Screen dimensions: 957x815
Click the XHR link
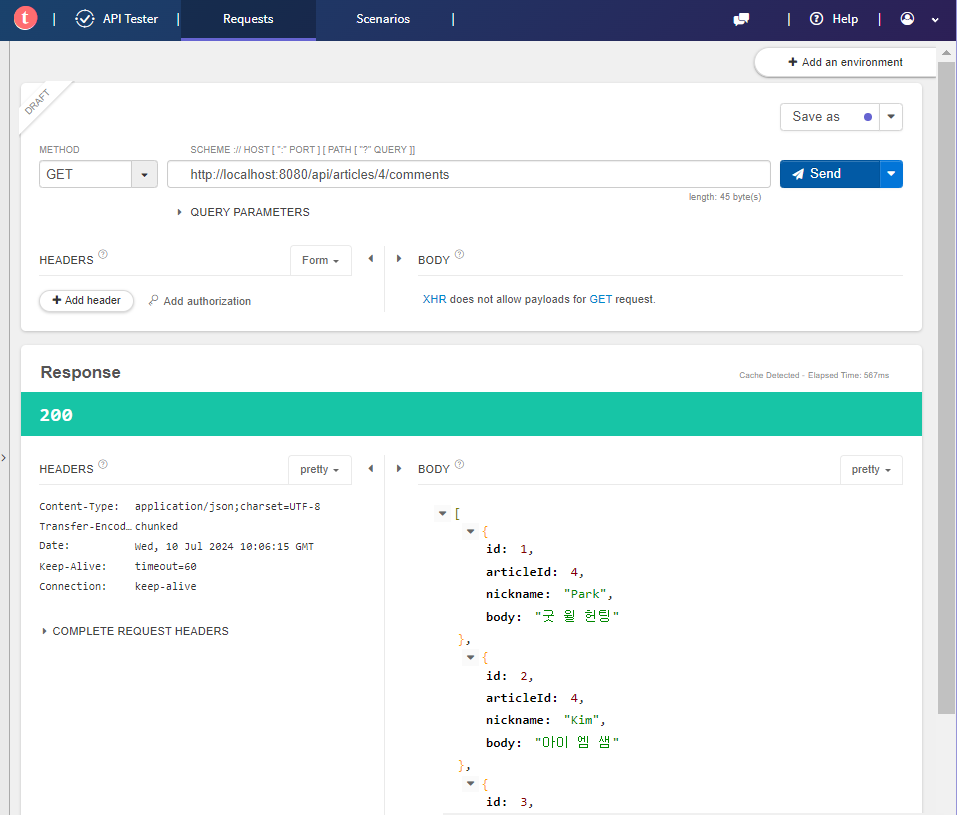pyautogui.click(x=435, y=299)
